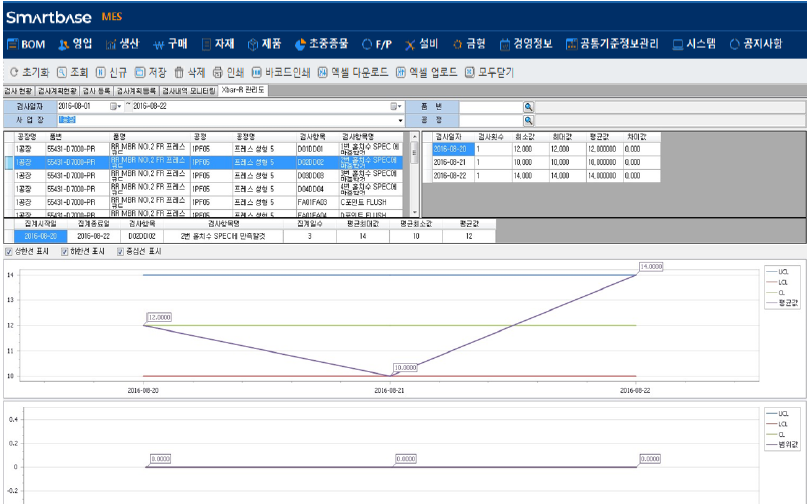Click the 14.0000 data label on the chart

[x=651, y=267]
